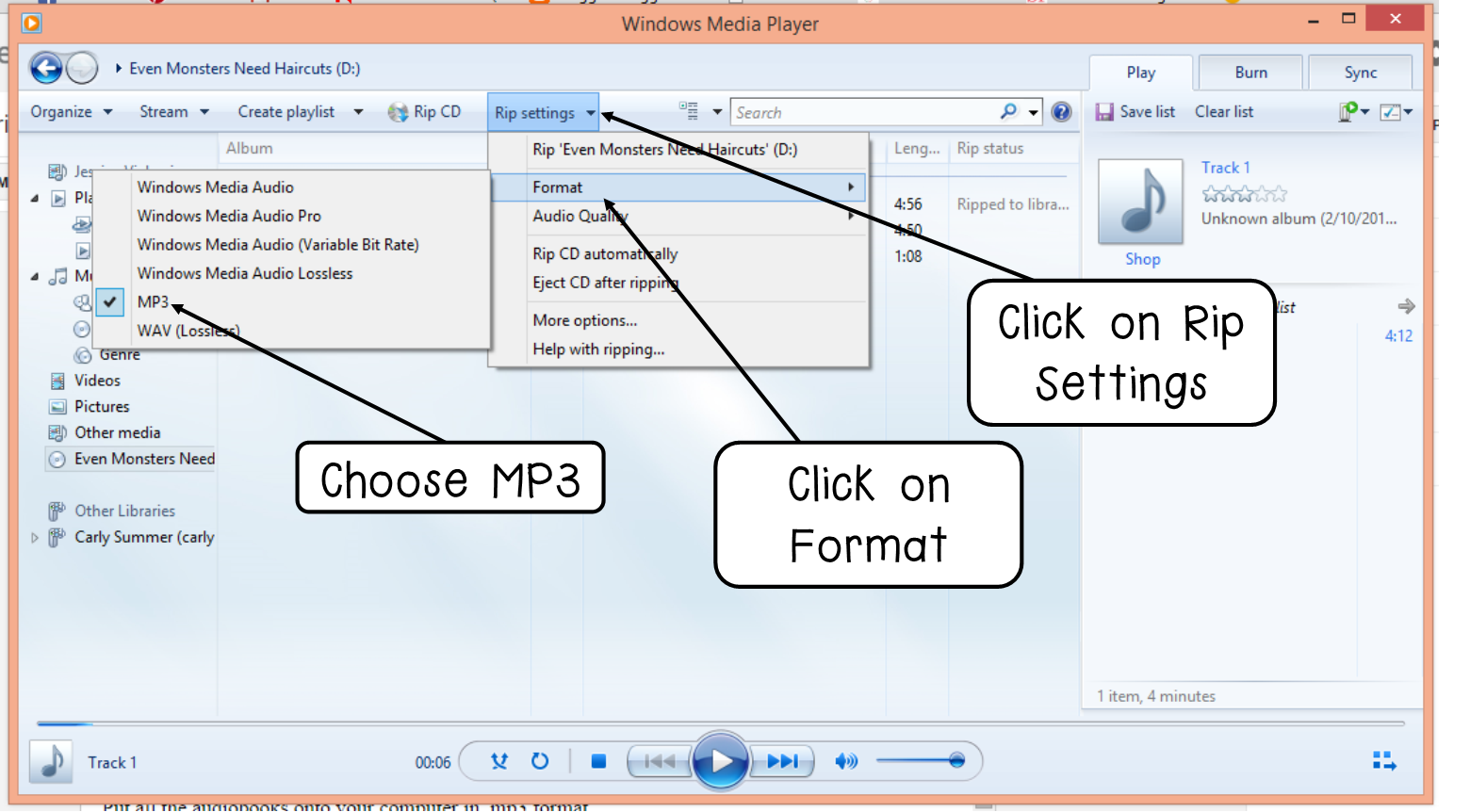Open the Format submenu

pyautogui.click(x=678, y=187)
